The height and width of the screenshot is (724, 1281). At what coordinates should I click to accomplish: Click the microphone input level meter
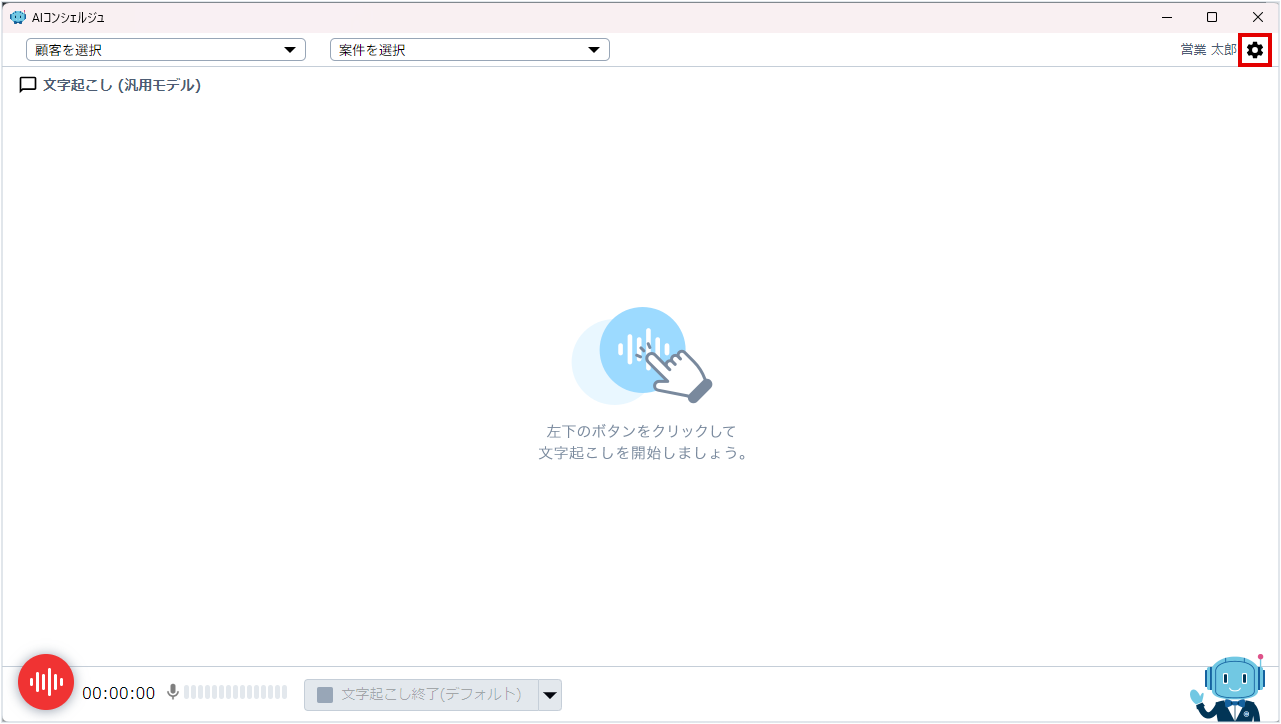tap(235, 692)
